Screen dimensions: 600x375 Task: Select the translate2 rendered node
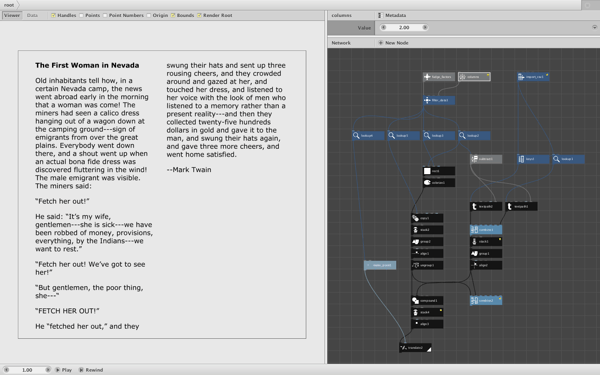tap(415, 348)
